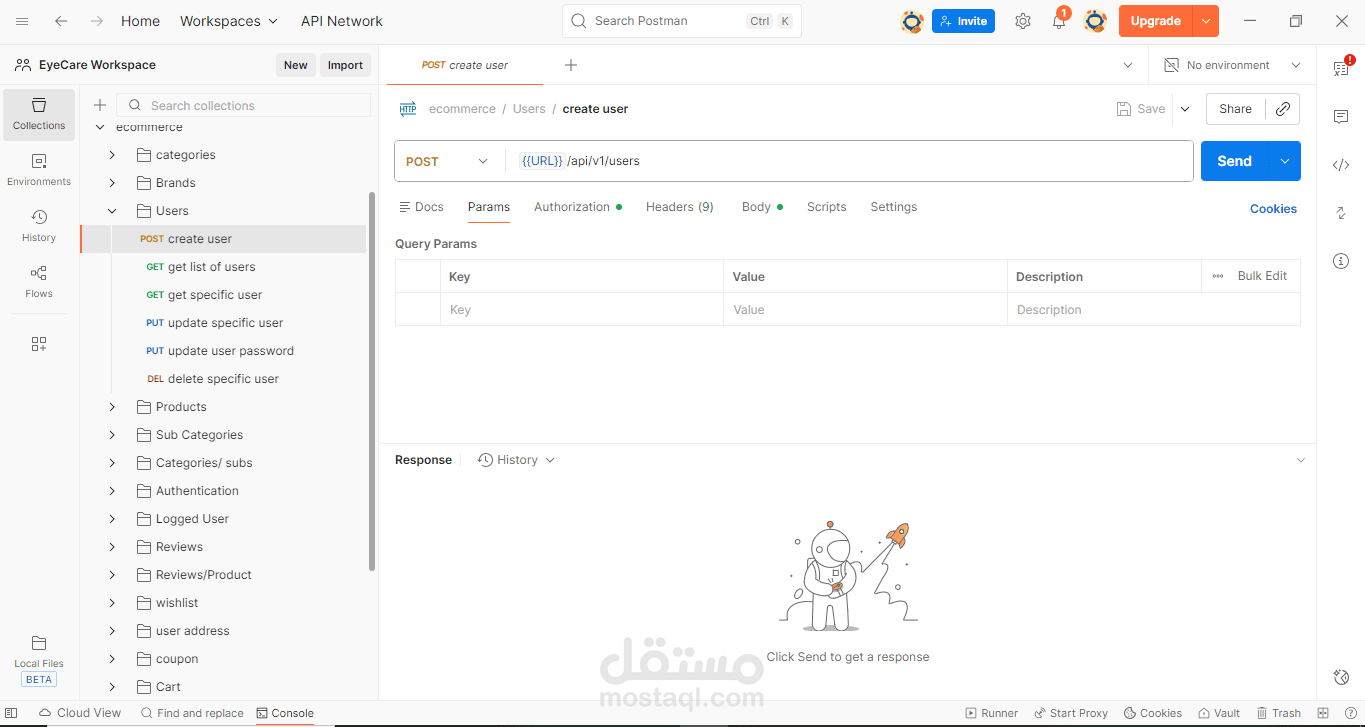Screen dimensions: 1365x727
Task: Open the Trash from the status bar
Action: point(1281,713)
